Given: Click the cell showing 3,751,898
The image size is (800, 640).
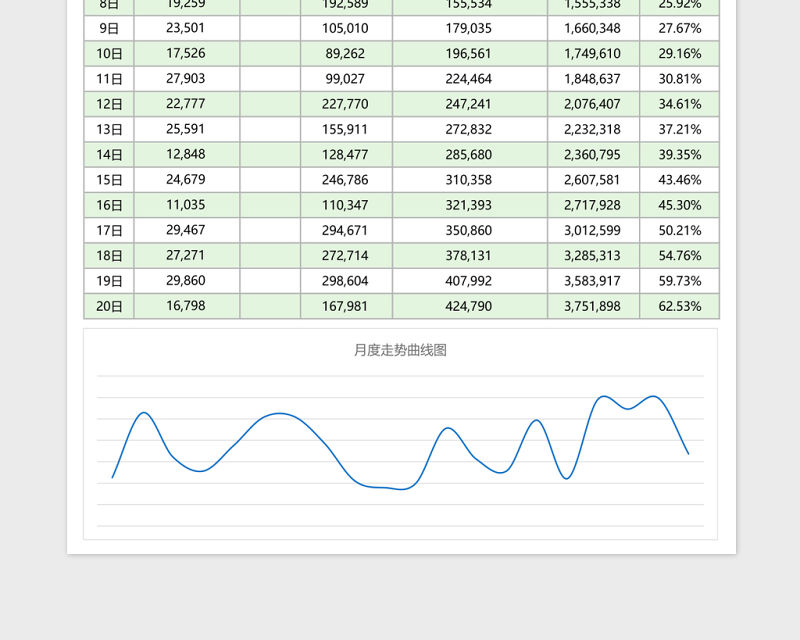Looking at the screenshot, I should [x=593, y=306].
